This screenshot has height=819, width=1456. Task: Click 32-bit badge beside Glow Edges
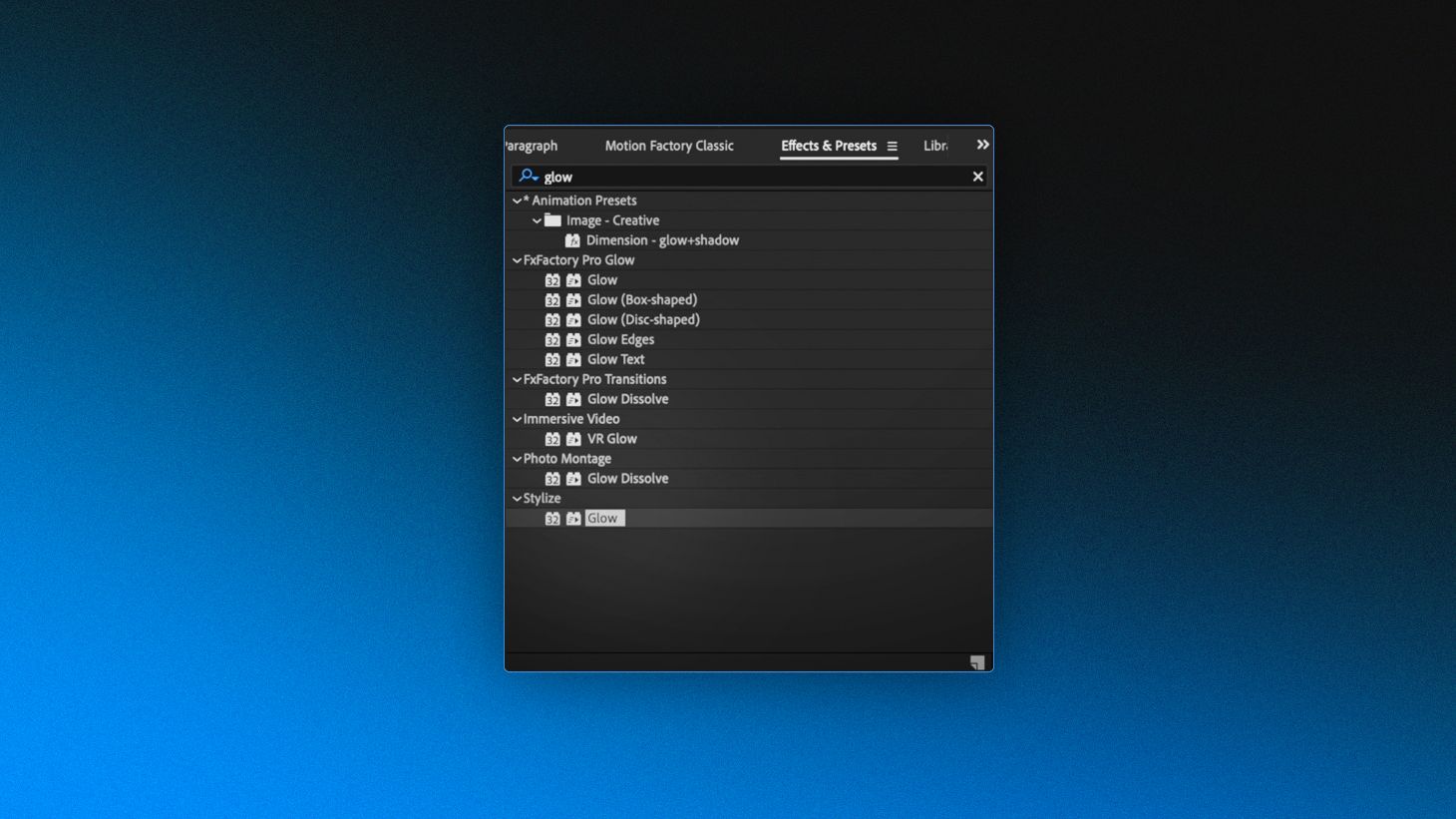[552, 340]
